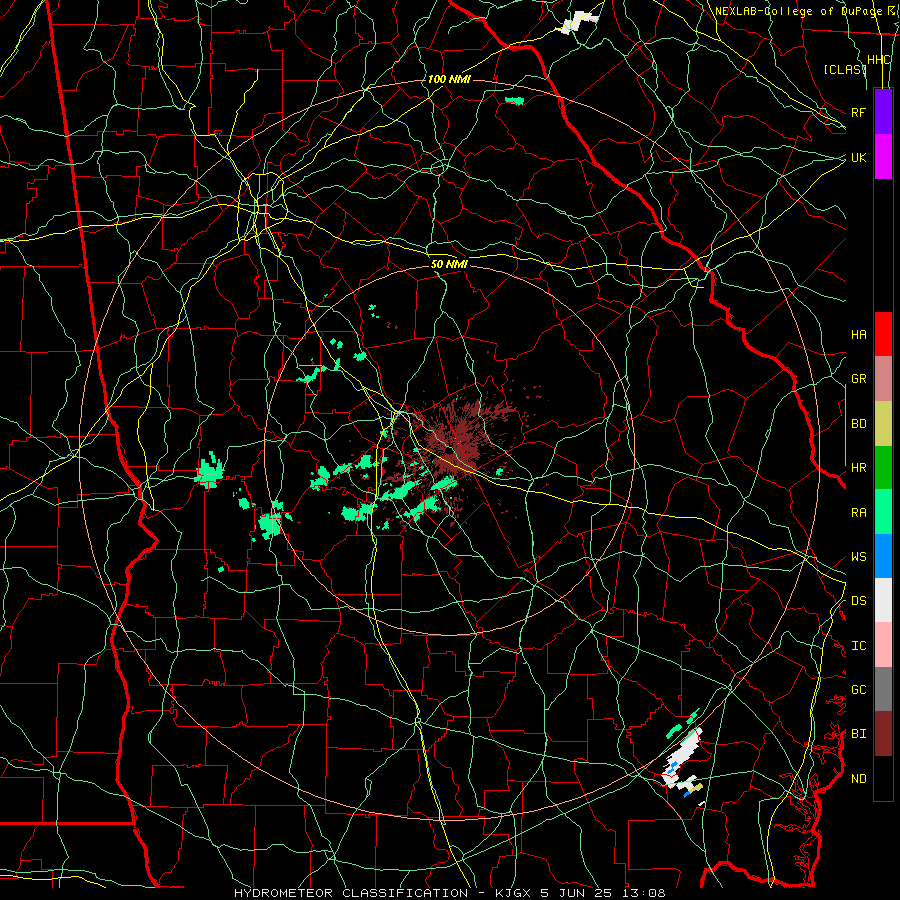Select the IC light pink legend swatch
900x900 pixels.
[883, 645]
